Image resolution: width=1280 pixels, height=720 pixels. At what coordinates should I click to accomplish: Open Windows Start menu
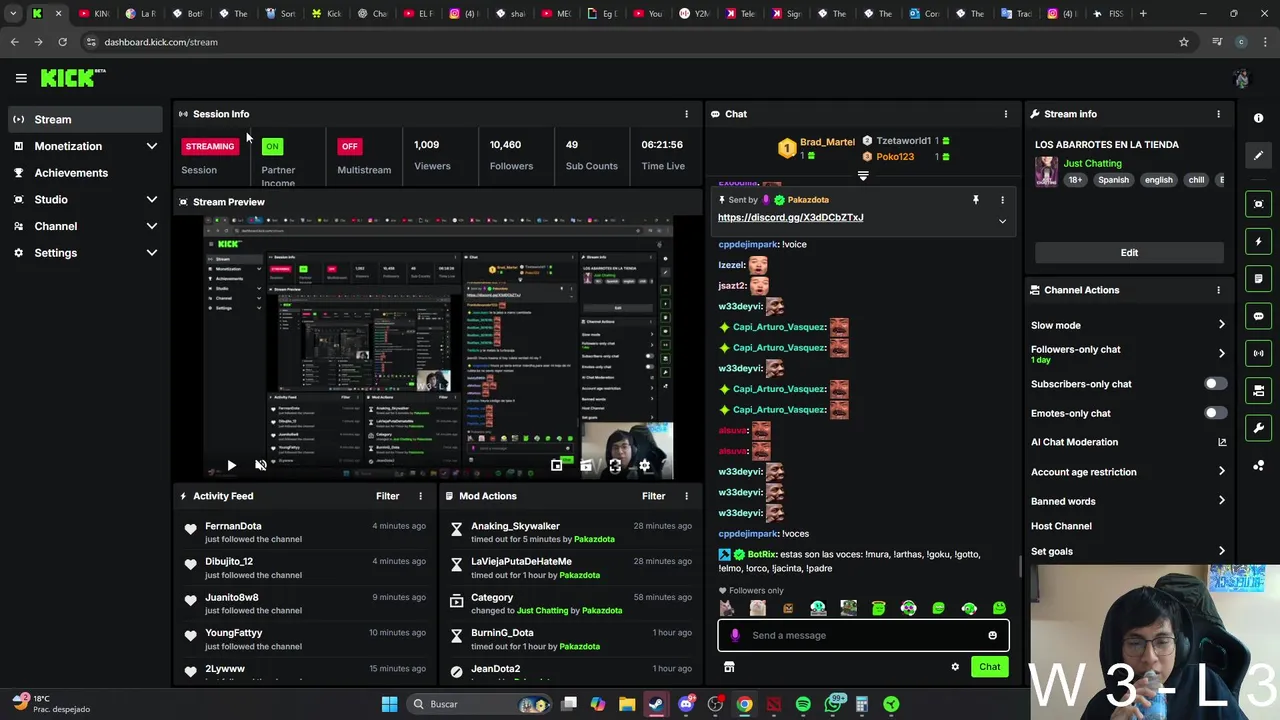389,704
